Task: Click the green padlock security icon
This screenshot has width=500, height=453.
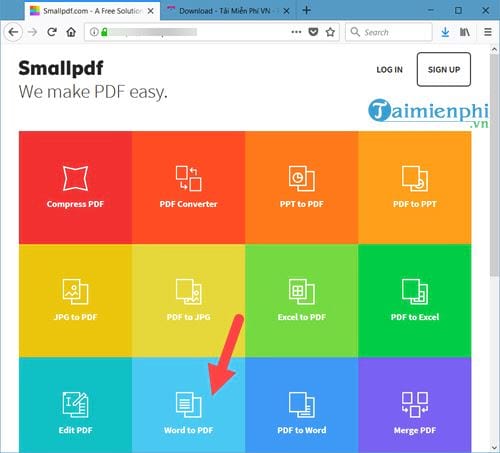Action: coord(104,32)
